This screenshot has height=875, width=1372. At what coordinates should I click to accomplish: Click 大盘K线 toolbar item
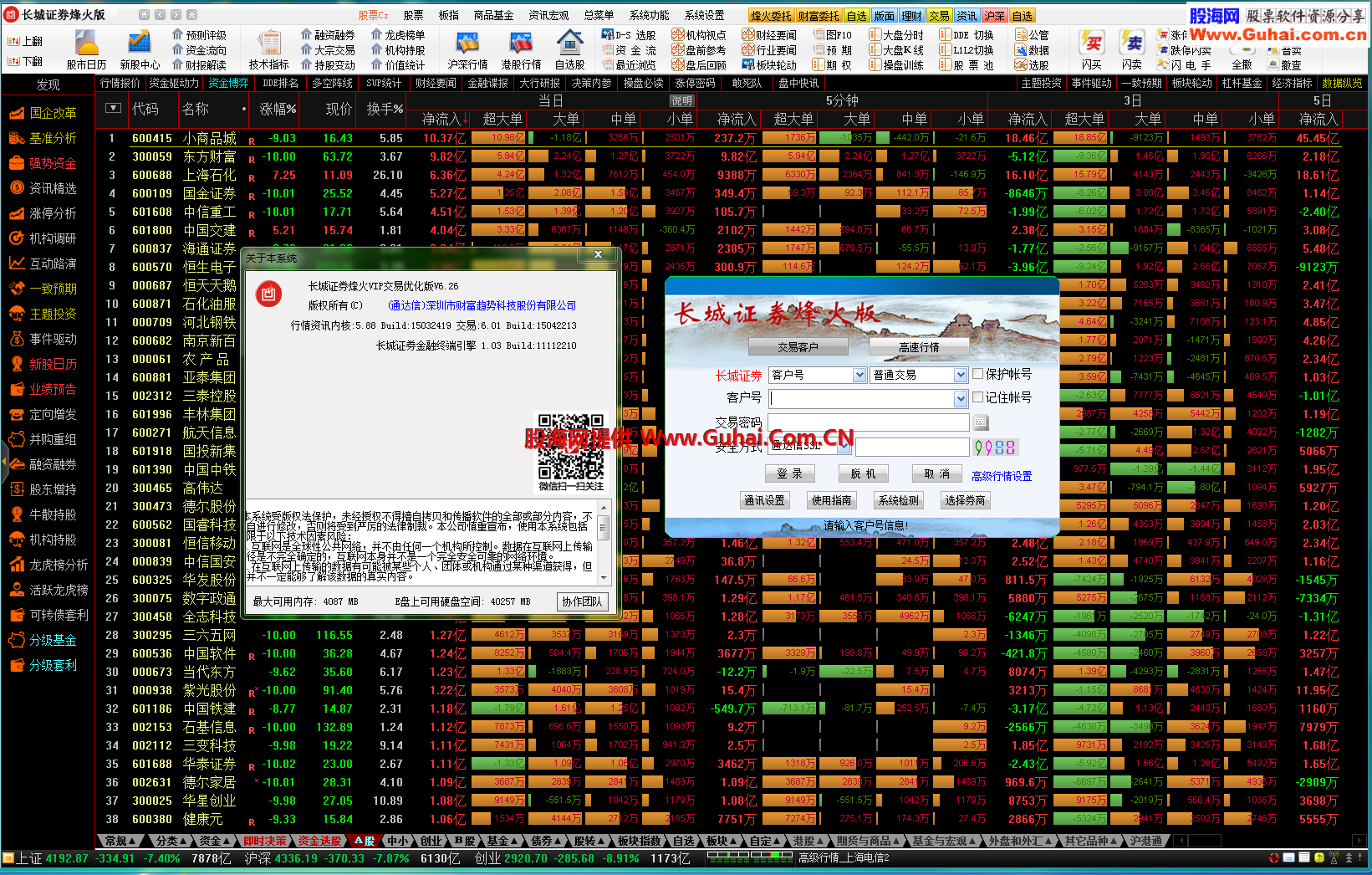click(x=896, y=50)
